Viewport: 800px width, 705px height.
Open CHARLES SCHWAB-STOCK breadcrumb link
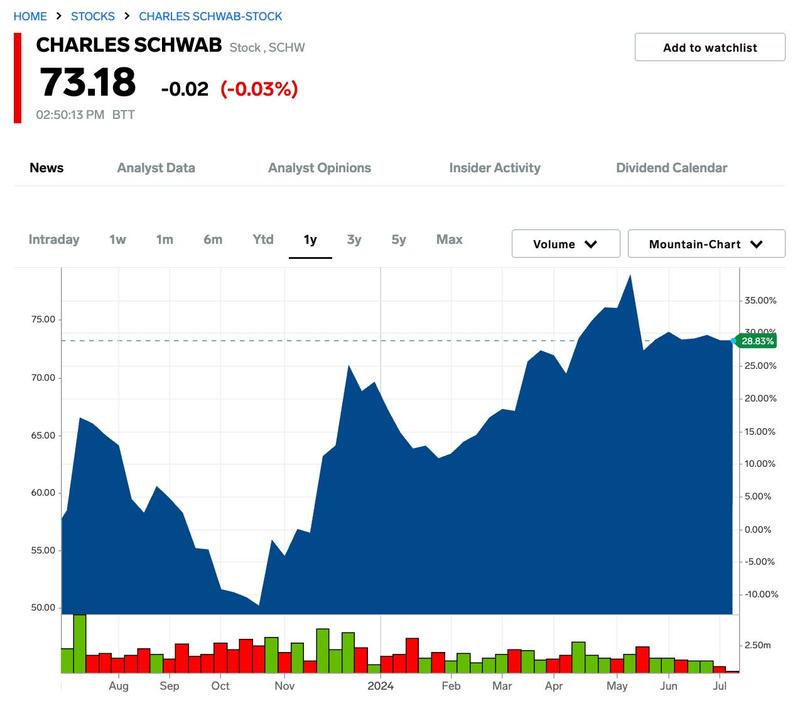coord(210,16)
